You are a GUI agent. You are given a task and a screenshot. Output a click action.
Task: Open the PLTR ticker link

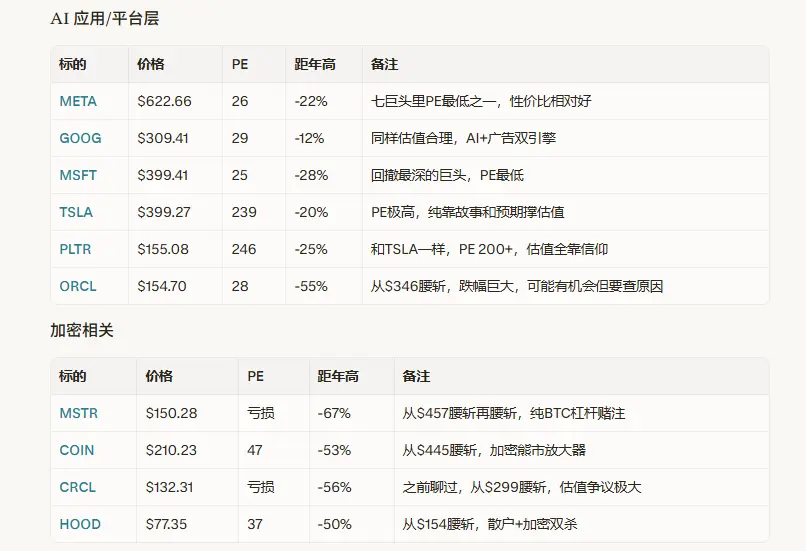pyautogui.click(x=76, y=249)
